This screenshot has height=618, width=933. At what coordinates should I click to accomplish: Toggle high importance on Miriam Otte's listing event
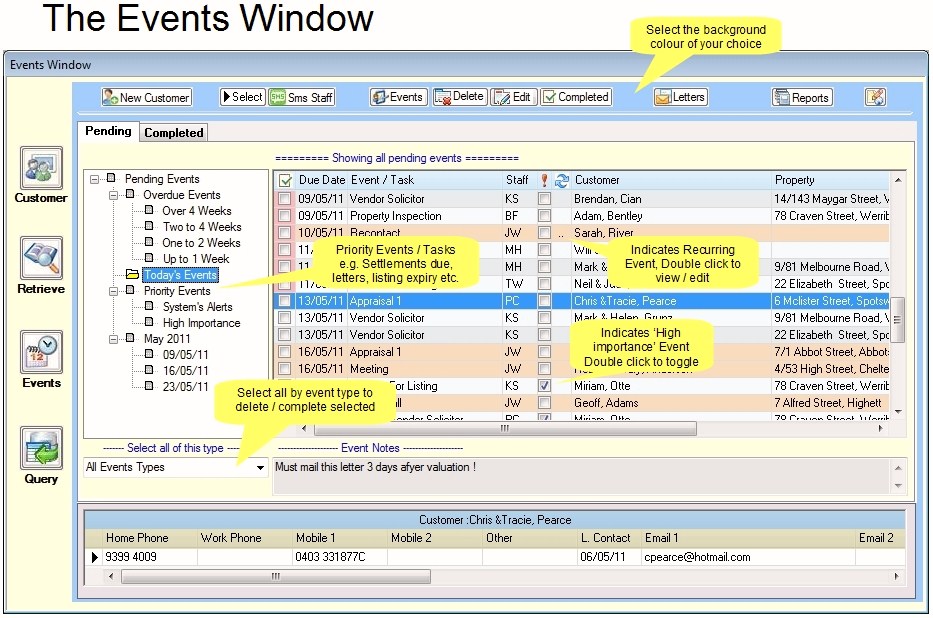(543, 385)
